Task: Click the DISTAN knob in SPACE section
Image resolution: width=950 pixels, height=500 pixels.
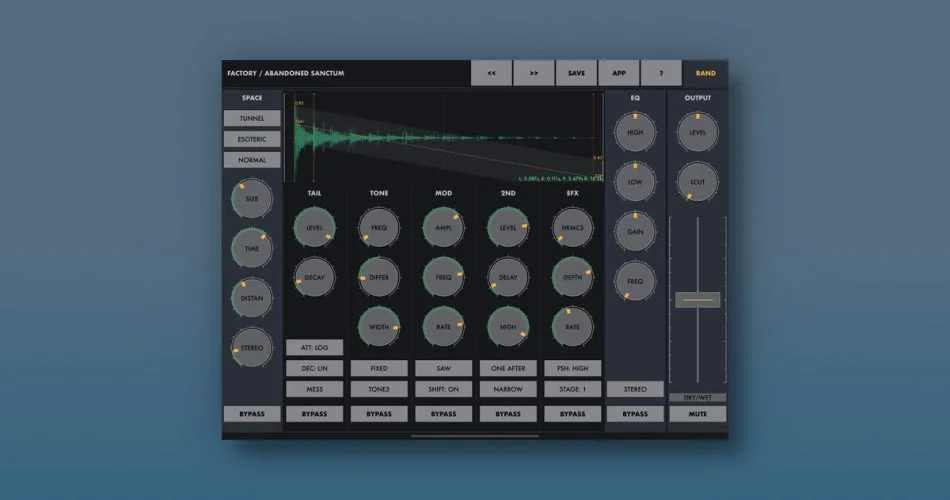Action: (x=251, y=298)
